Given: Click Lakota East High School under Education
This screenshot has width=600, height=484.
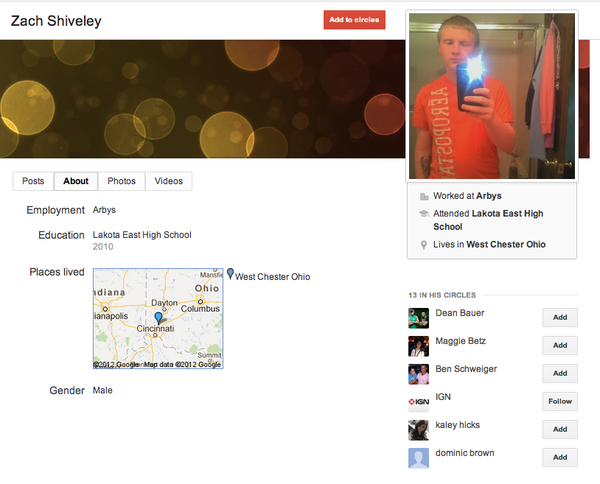Looking at the screenshot, I should (142, 235).
